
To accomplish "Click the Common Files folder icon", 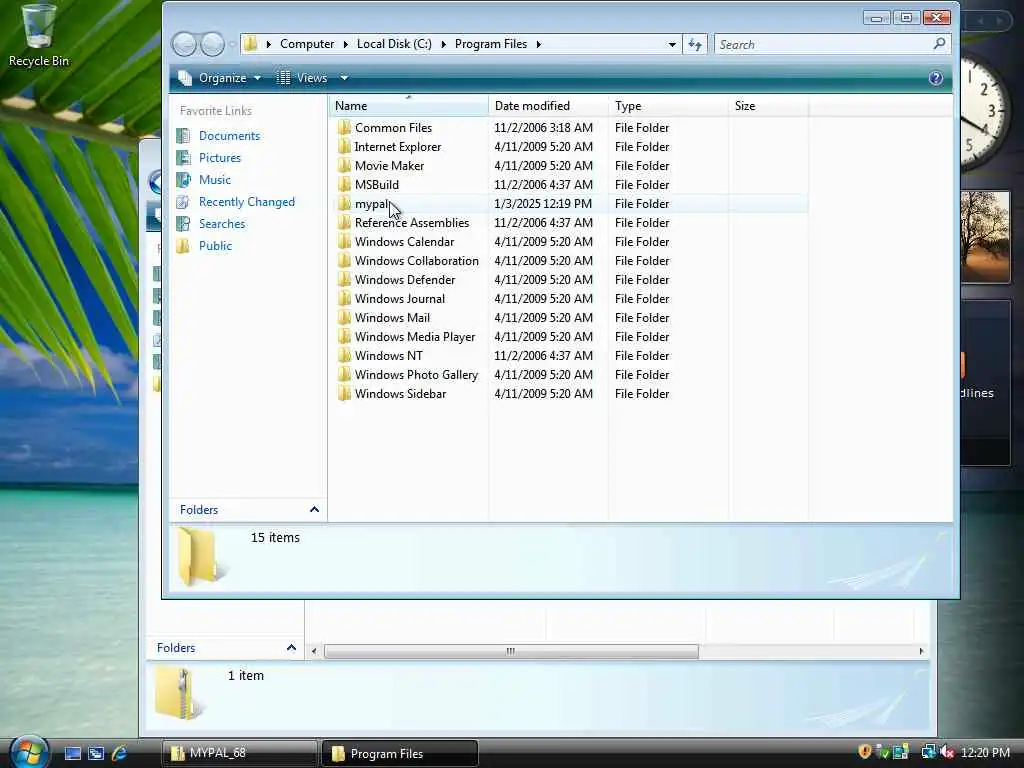I will (344, 127).
